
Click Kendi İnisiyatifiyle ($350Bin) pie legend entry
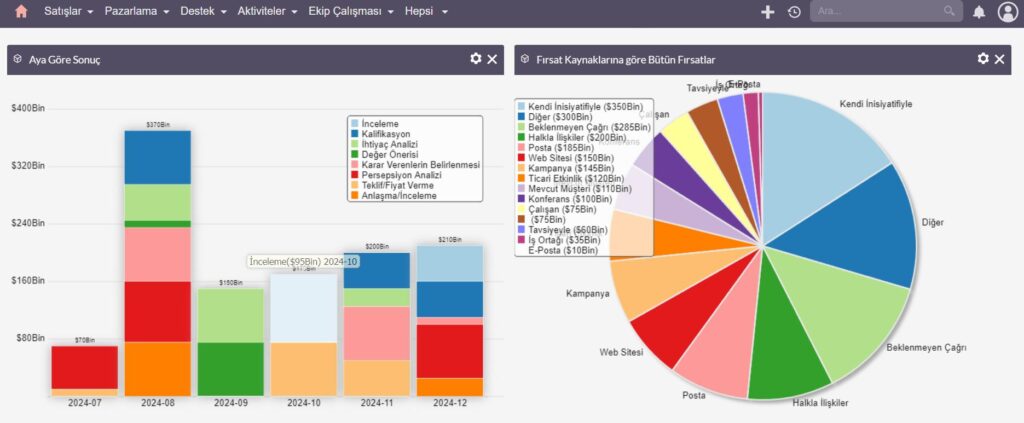click(x=580, y=106)
